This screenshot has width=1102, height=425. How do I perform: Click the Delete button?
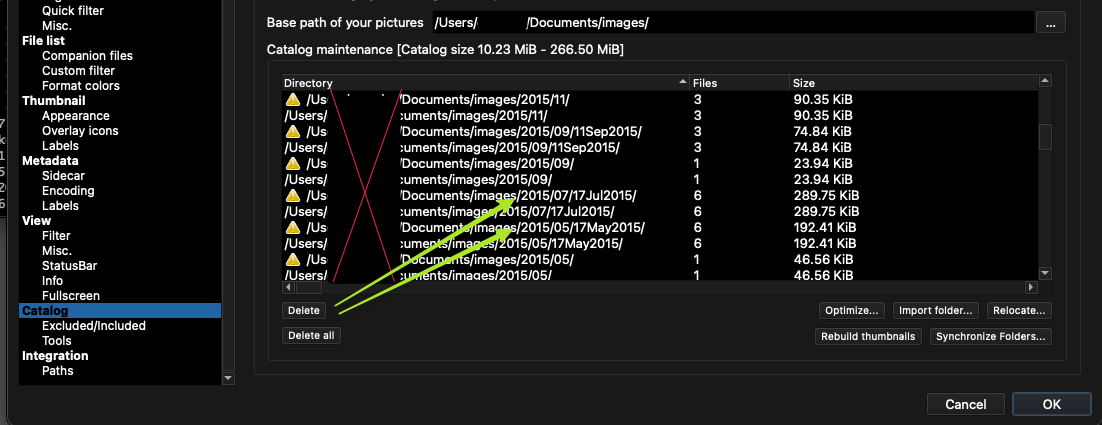[x=304, y=310]
